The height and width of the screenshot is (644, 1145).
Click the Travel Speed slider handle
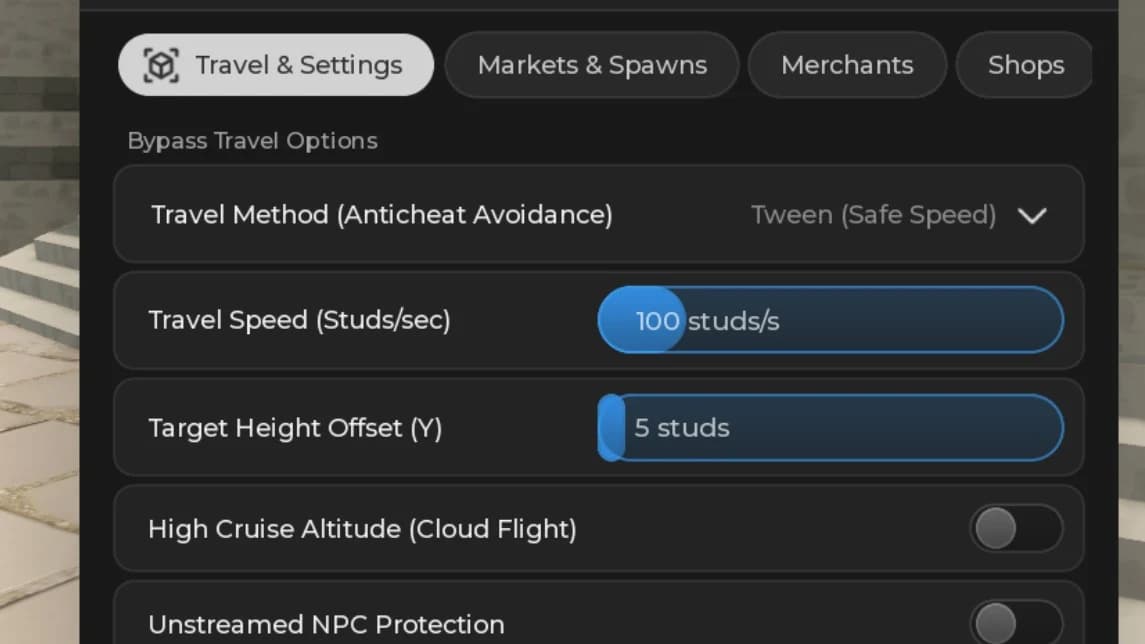(642, 320)
